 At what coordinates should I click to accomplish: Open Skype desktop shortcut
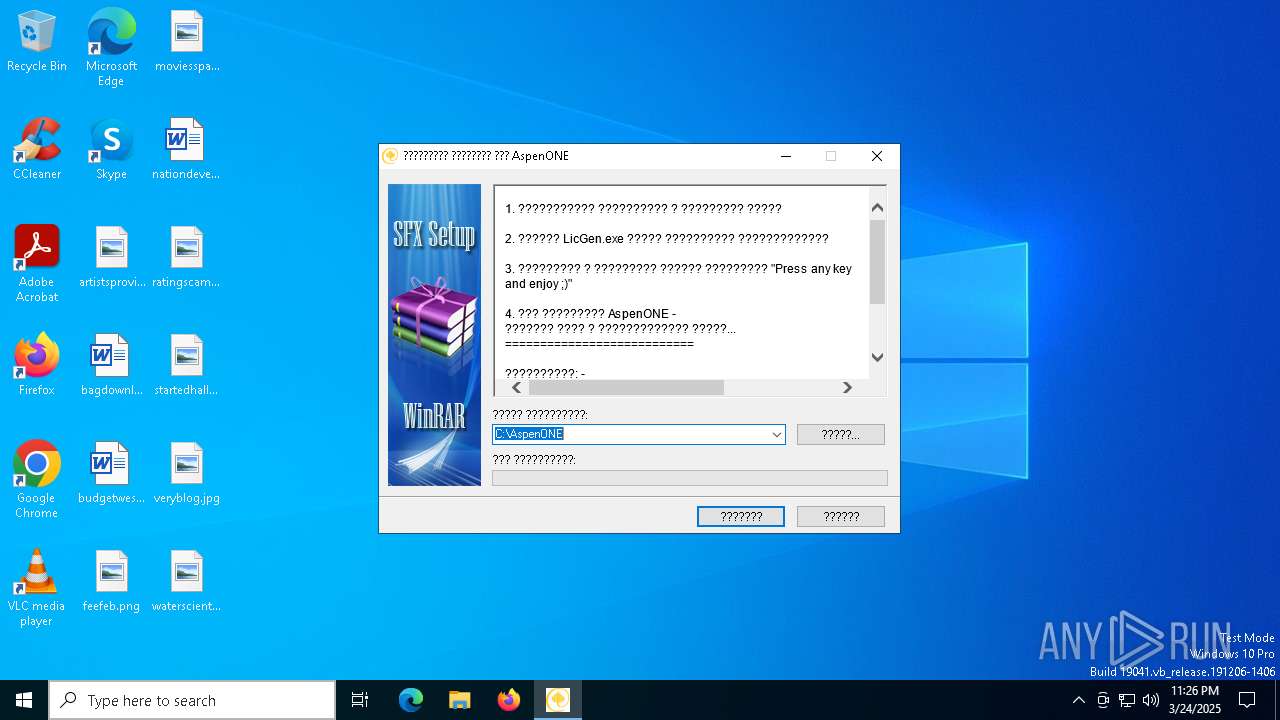coord(111,149)
